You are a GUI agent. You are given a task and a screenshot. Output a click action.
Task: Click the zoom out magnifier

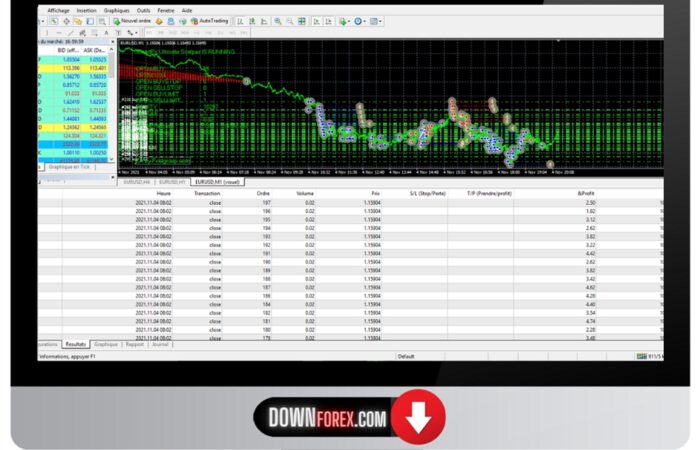click(x=290, y=21)
